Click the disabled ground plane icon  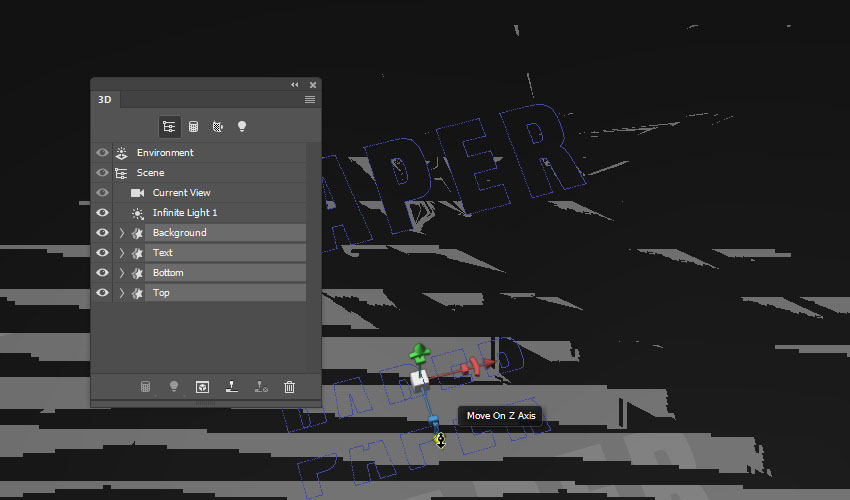pos(261,387)
